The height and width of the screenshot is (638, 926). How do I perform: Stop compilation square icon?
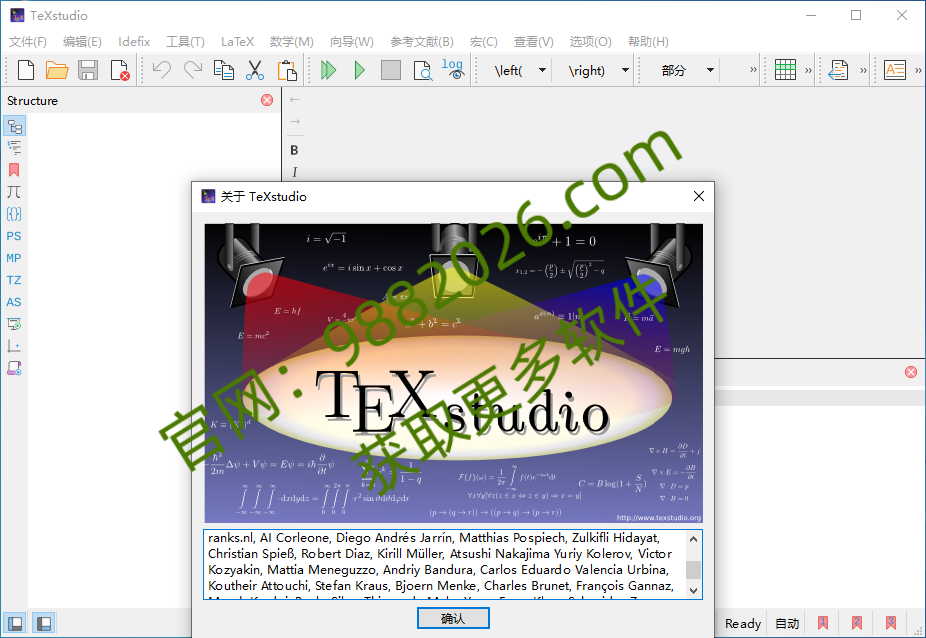[391, 70]
